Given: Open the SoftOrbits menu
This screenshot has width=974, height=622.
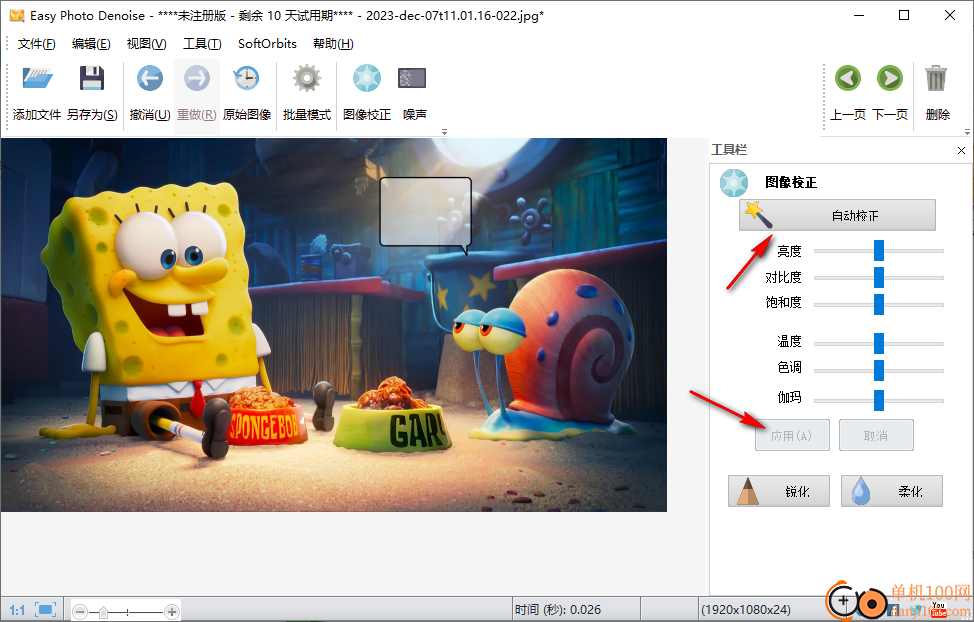Looking at the screenshot, I should pos(267,43).
